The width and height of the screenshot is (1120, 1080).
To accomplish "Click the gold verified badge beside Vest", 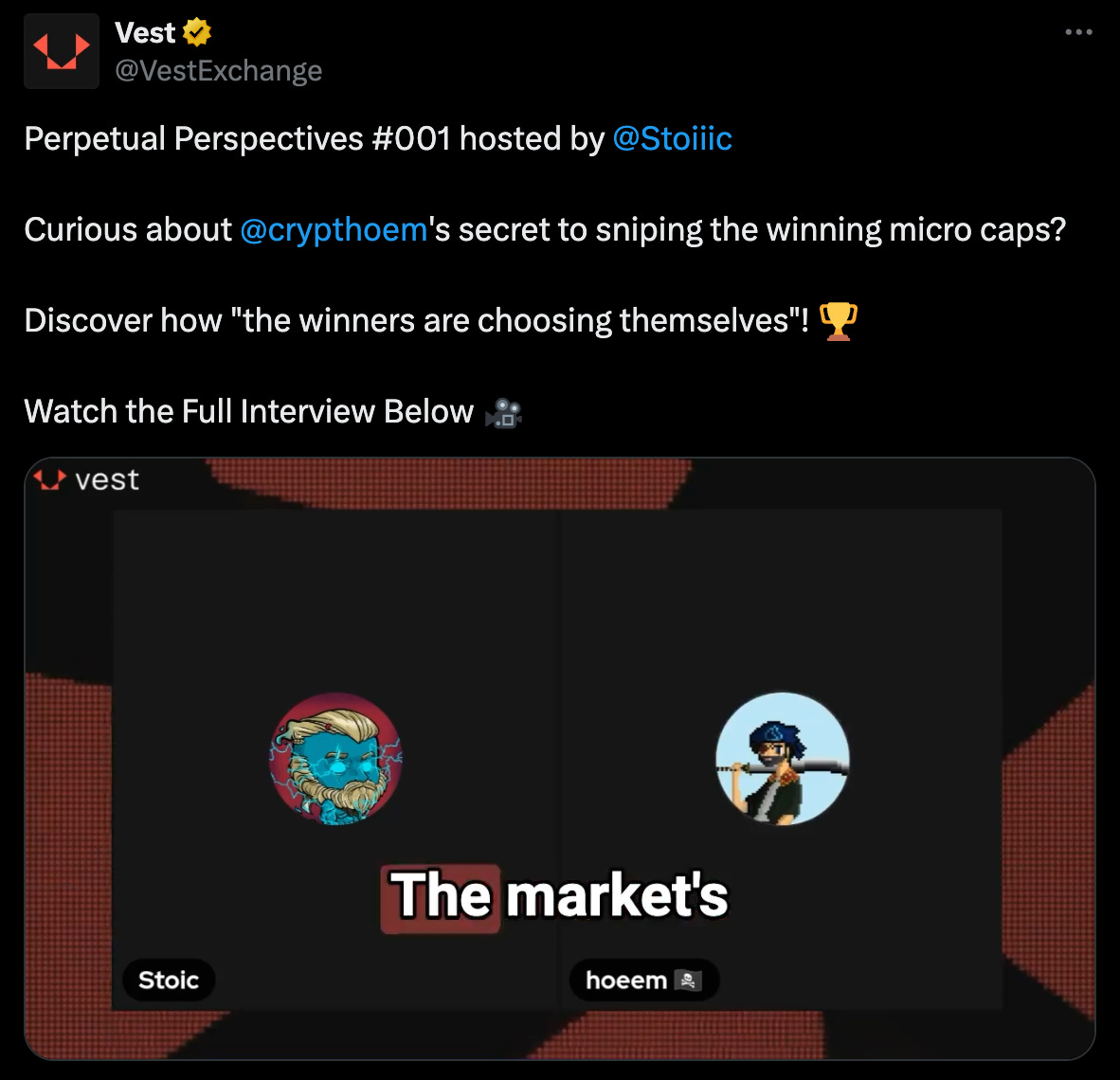I will coord(197,32).
